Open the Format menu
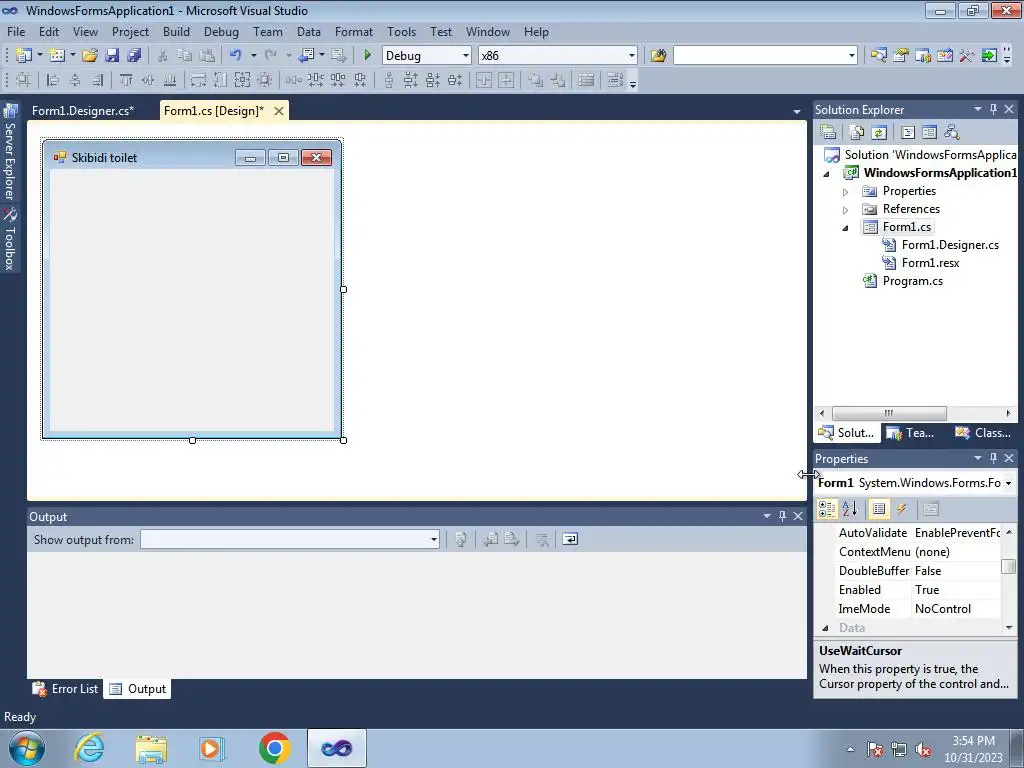This screenshot has height=768, width=1024. pos(353,31)
